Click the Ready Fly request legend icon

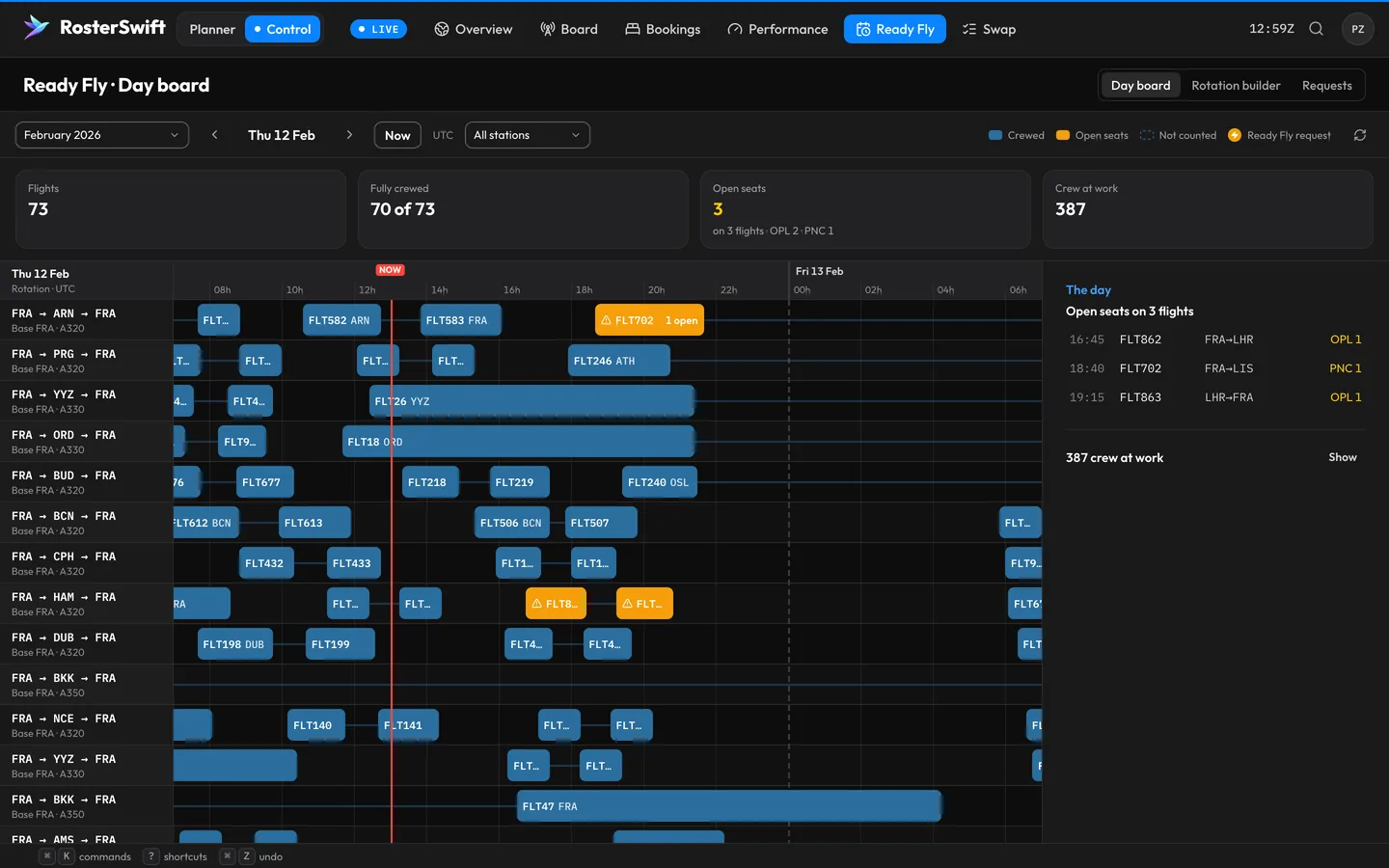[1235, 135]
